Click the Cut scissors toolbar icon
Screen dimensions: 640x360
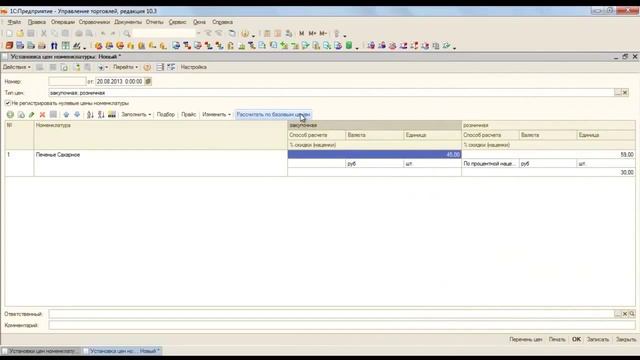coord(44,33)
